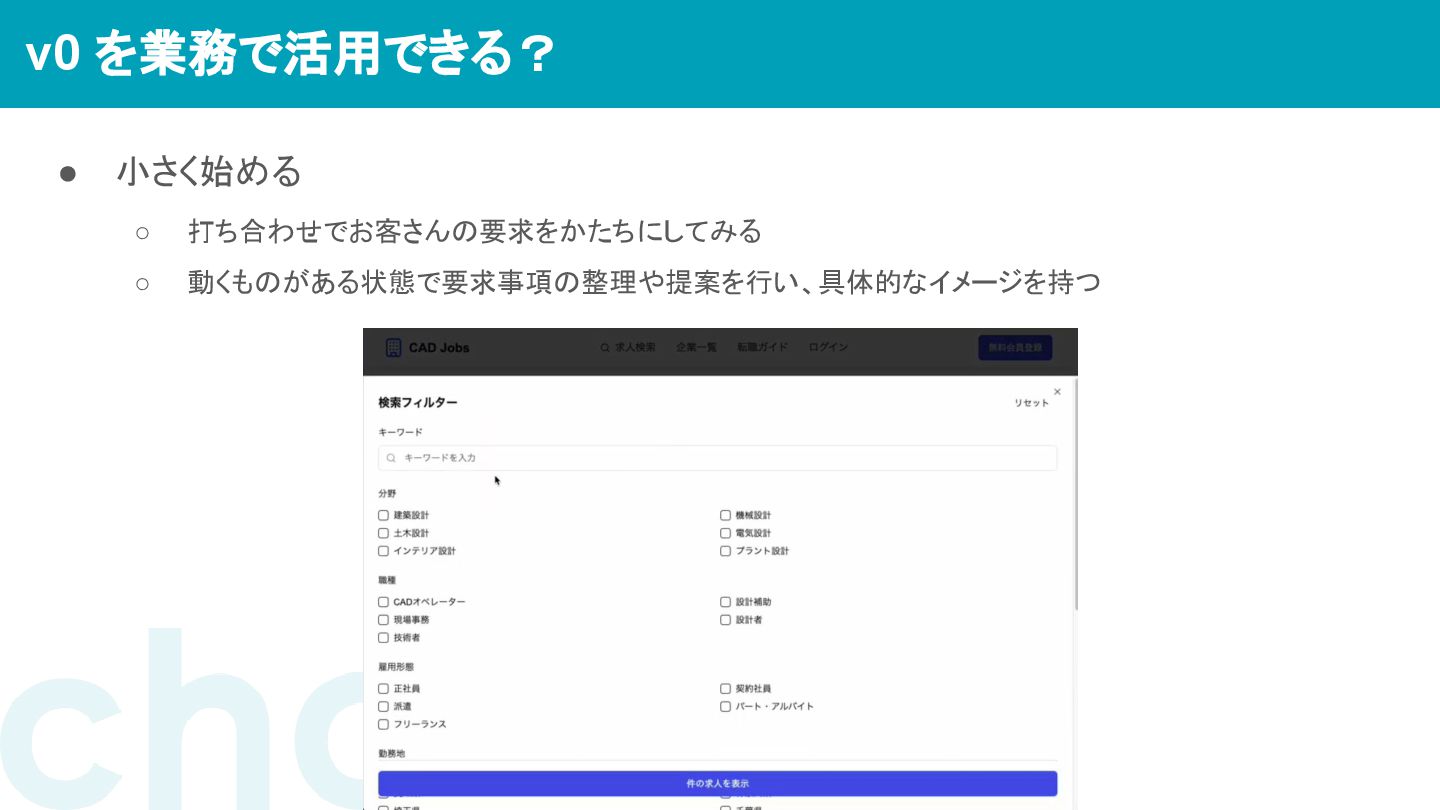Image resolution: width=1440 pixels, height=810 pixels.
Task: Check the プラント設計 checkbox
Action: pyautogui.click(x=726, y=551)
